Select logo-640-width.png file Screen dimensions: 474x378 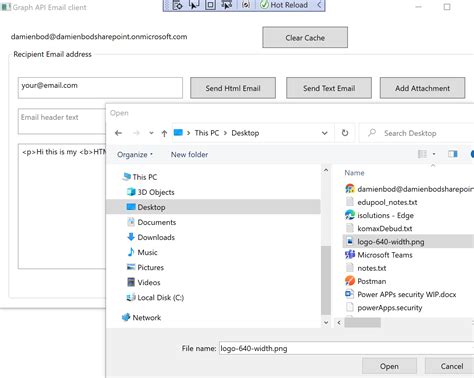pyautogui.click(x=409, y=242)
